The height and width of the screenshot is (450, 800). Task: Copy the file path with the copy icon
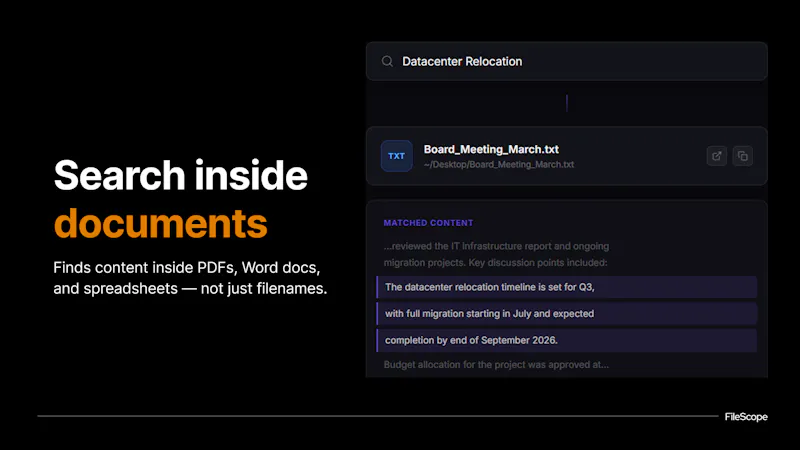742,156
